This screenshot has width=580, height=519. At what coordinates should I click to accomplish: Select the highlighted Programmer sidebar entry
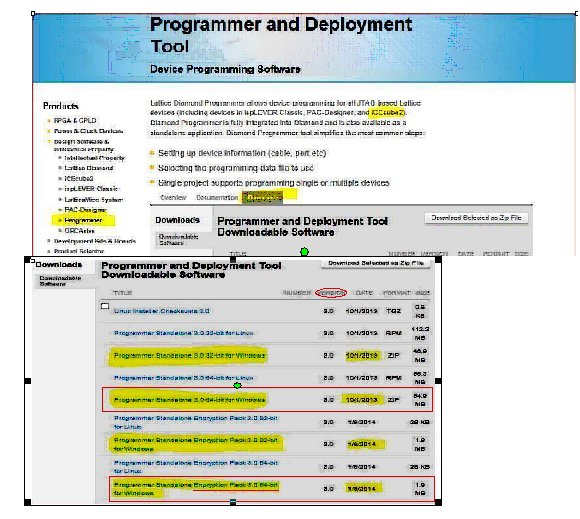(x=83, y=220)
